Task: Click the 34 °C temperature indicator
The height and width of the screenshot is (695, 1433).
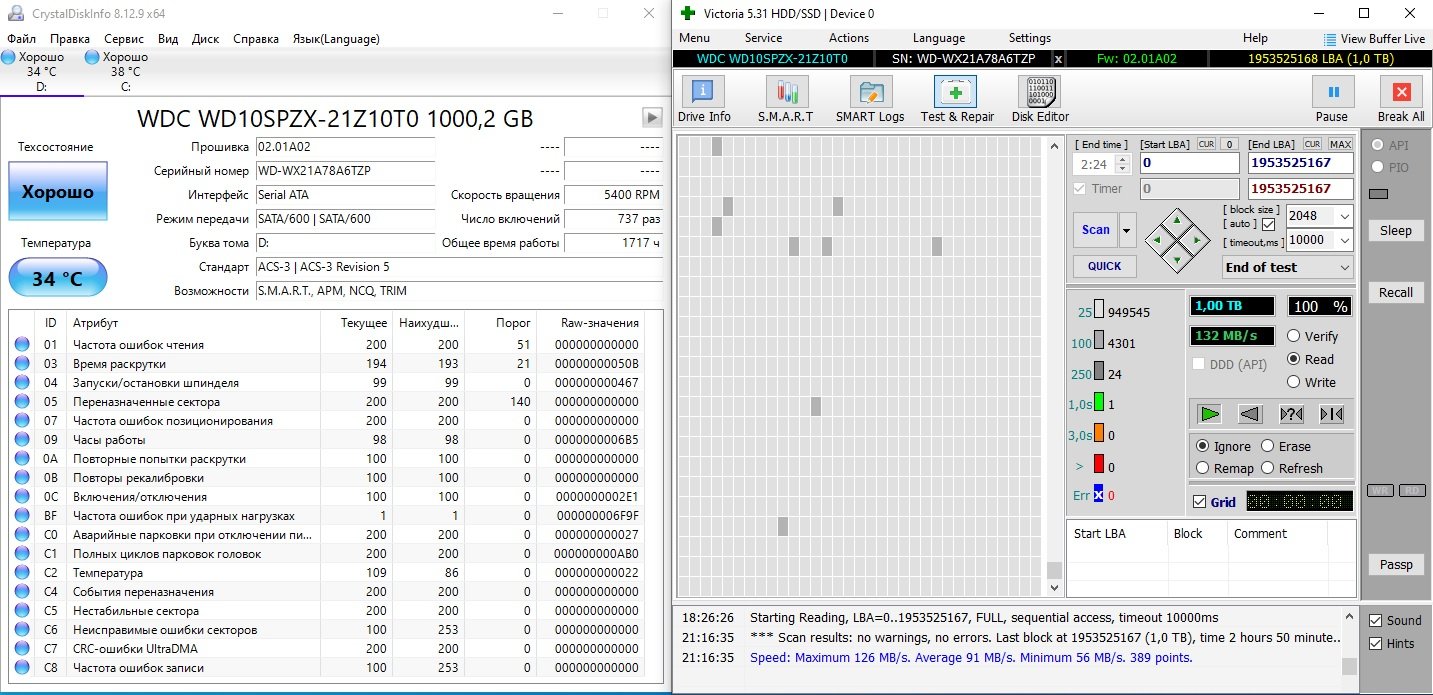Action: click(x=57, y=278)
